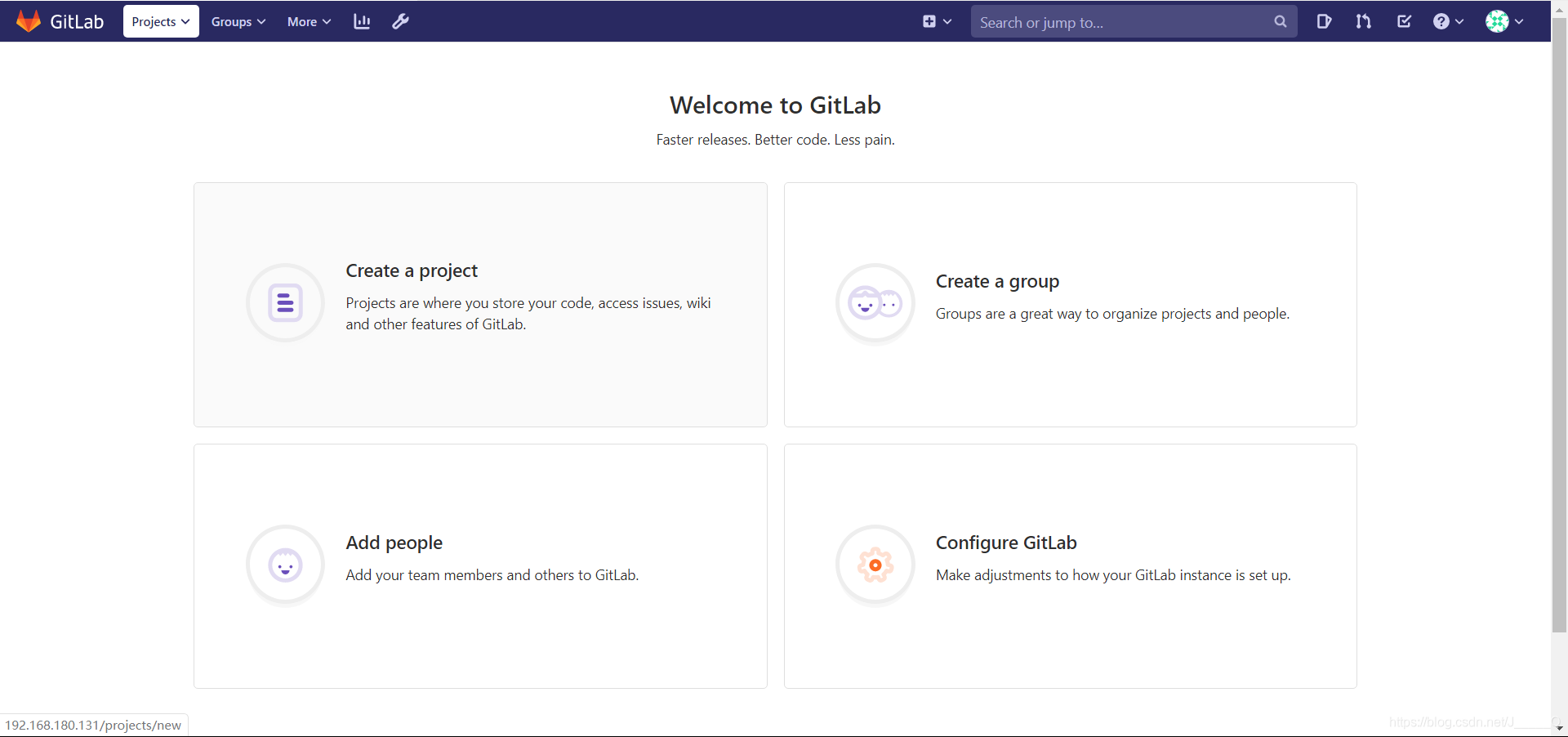Click the Configure GitLab title
This screenshot has width=1568, height=737.
click(1006, 543)
